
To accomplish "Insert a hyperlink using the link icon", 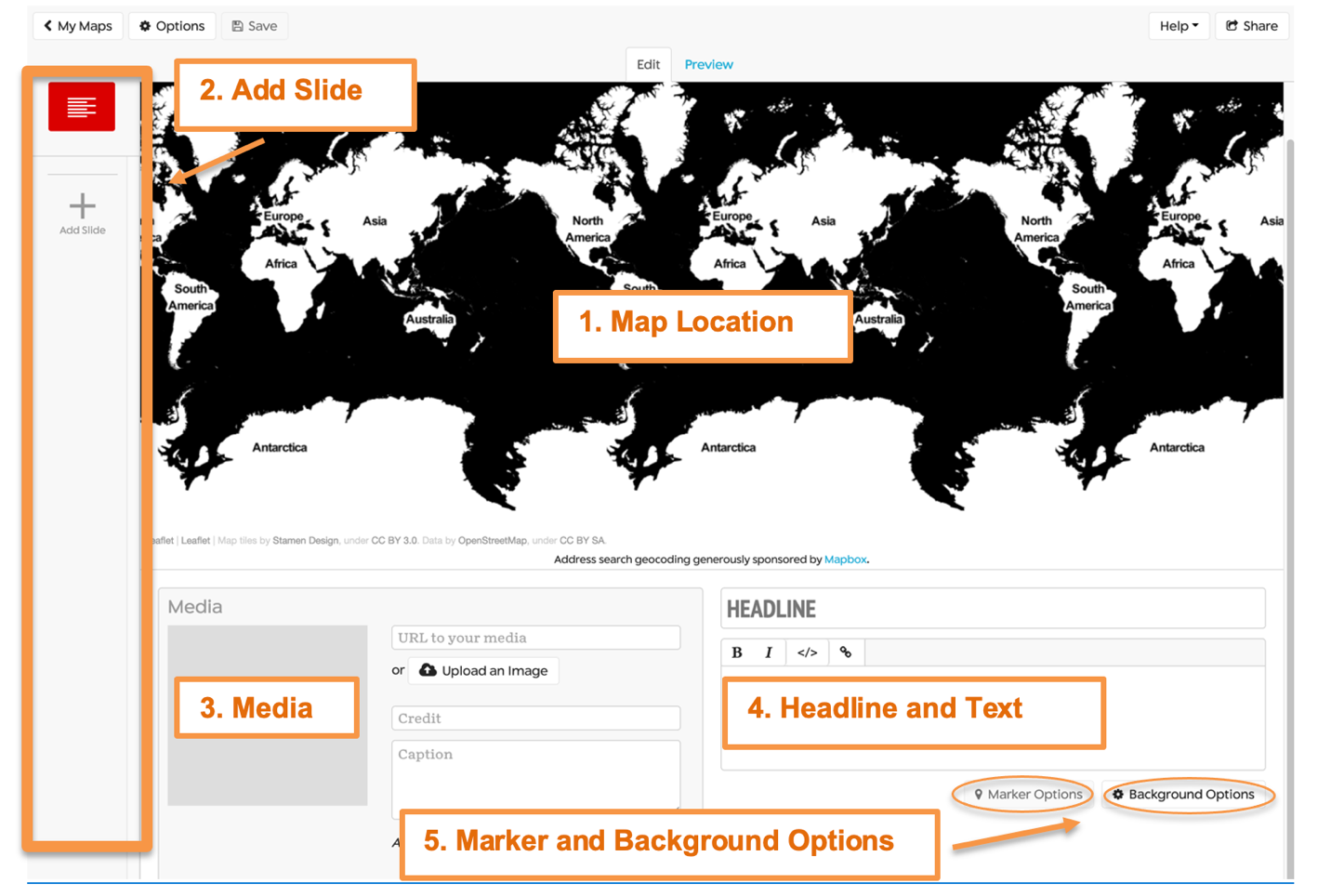I will click(x=845, y=652).
